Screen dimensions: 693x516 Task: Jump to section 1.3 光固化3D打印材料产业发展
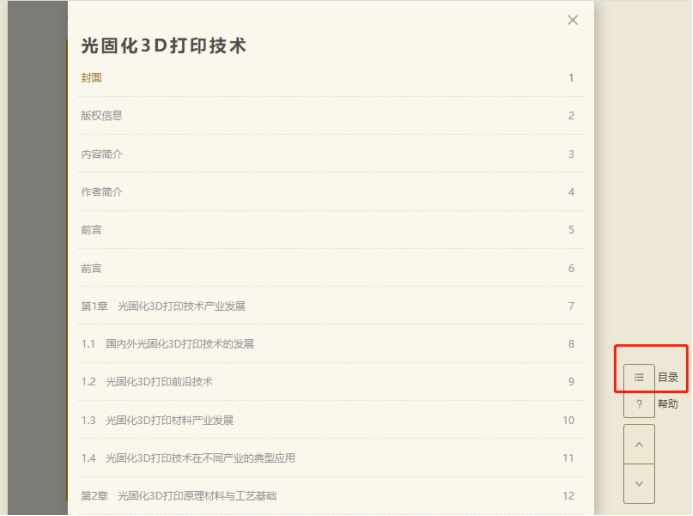click(x=157, y=420)
